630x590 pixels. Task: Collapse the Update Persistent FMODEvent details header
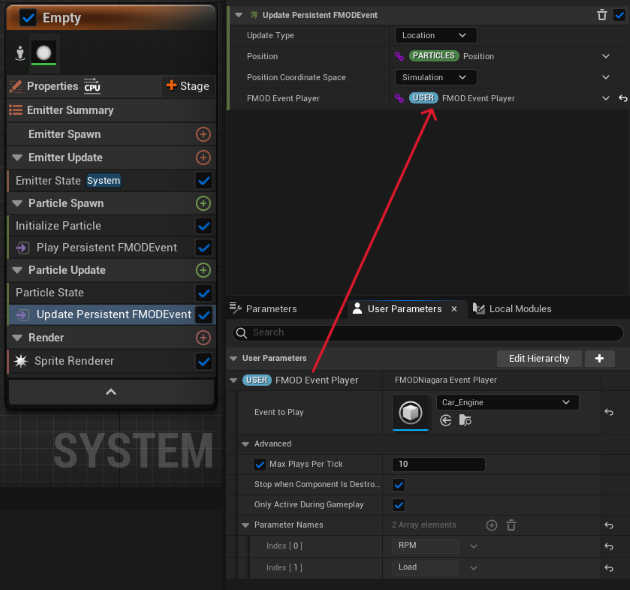pyautogui.click(x=239, y=15)
